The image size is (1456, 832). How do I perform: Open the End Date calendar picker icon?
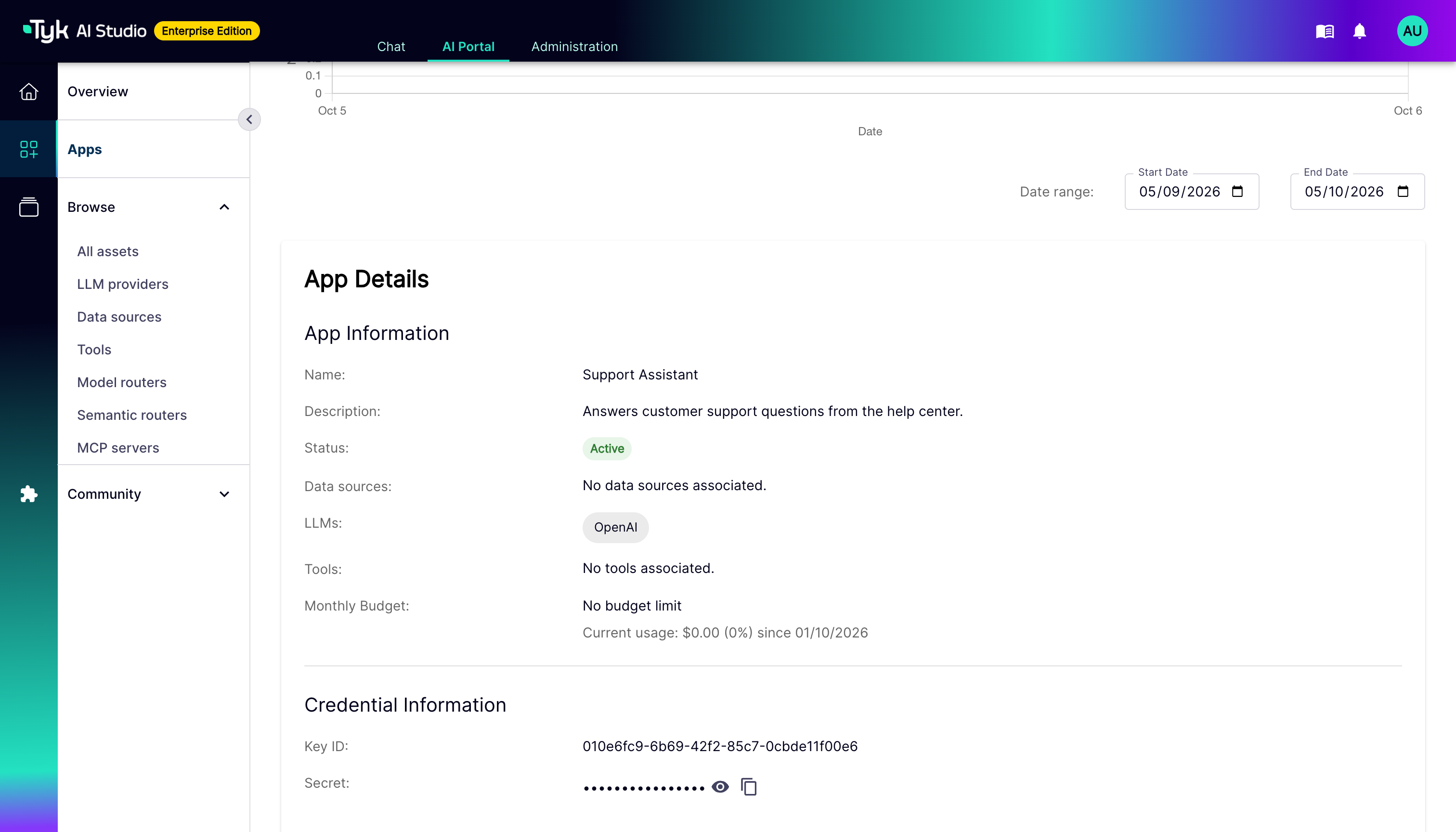1403,192
